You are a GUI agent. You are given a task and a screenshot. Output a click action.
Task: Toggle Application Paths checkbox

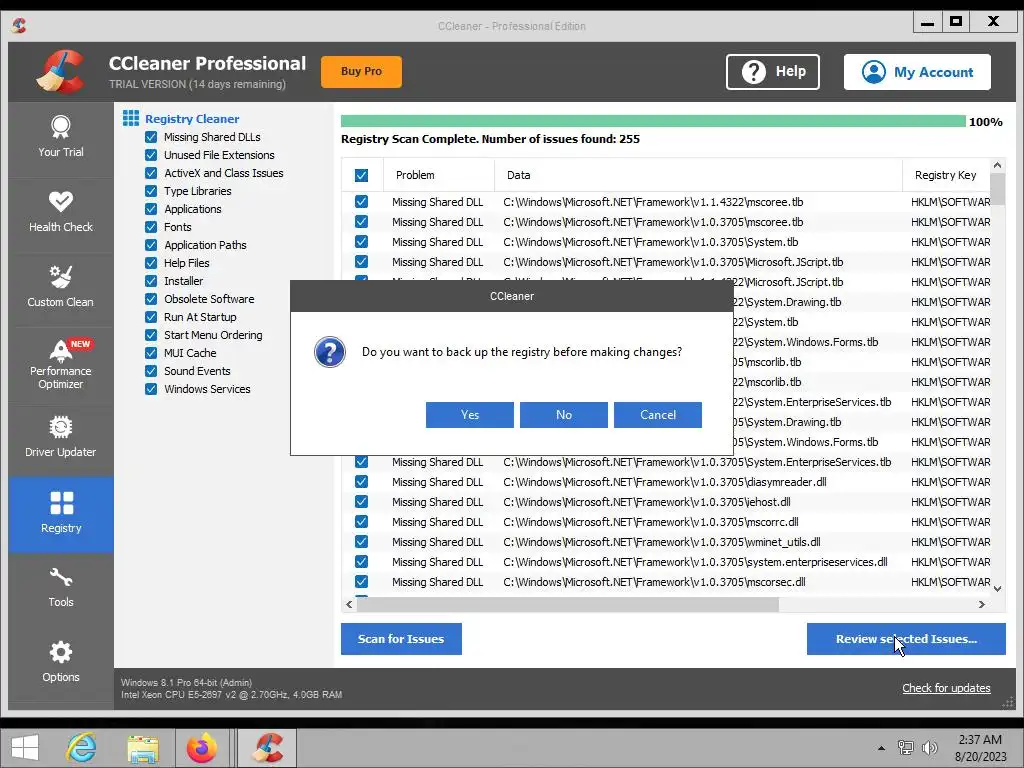[151, 245]
